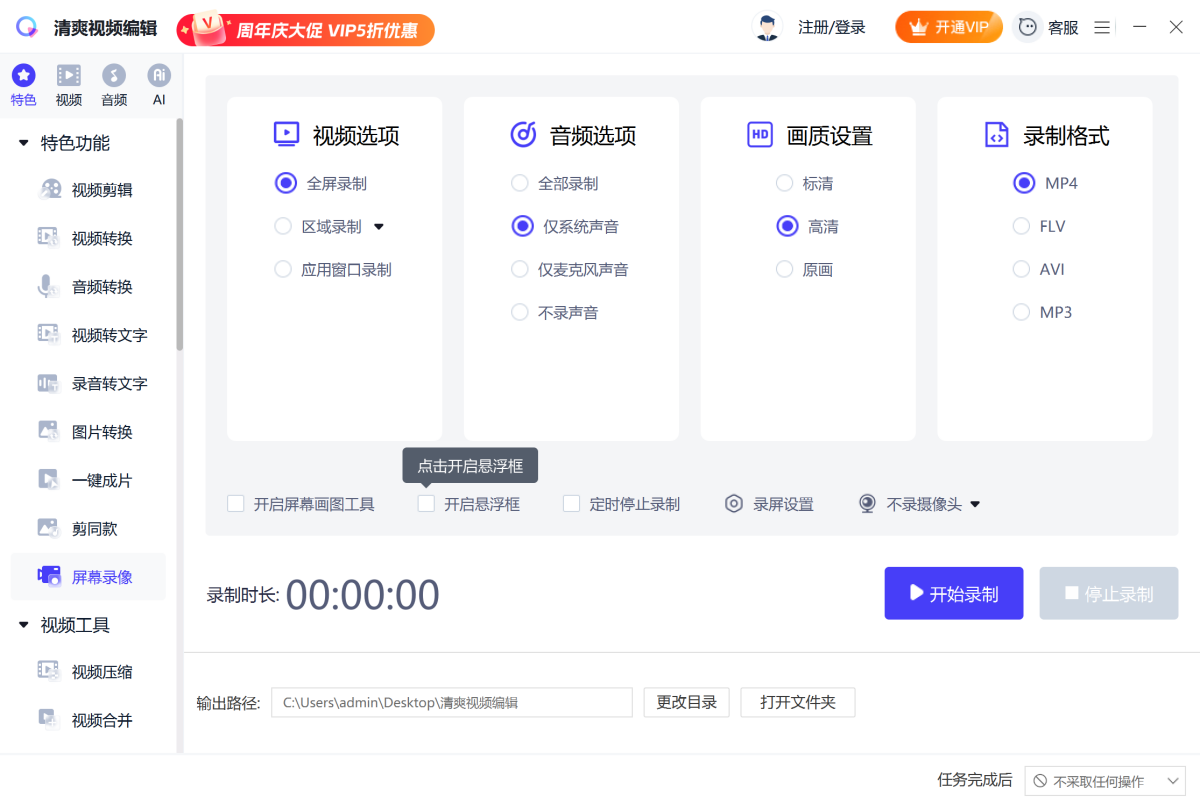Screen dimensions: 1200x803
Task: Click the 输出路径 text field
Action: [x=451, y=702]
